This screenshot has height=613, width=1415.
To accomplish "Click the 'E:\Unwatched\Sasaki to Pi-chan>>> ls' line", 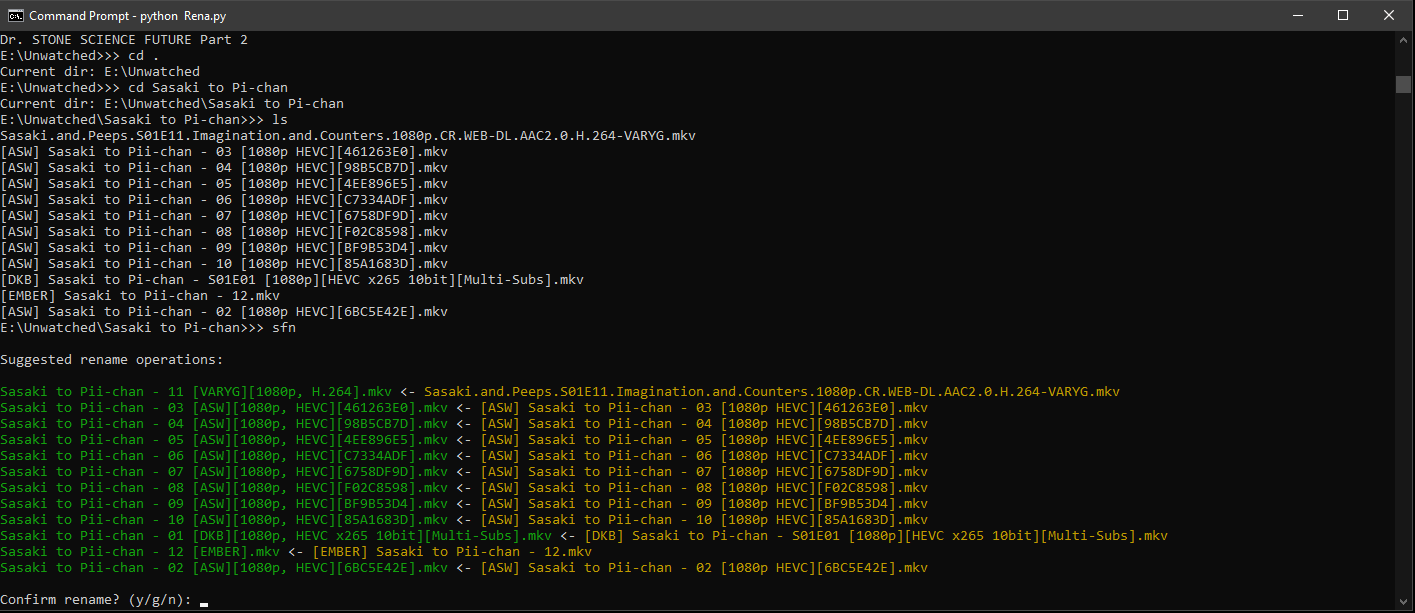I will tap(144, 120).
